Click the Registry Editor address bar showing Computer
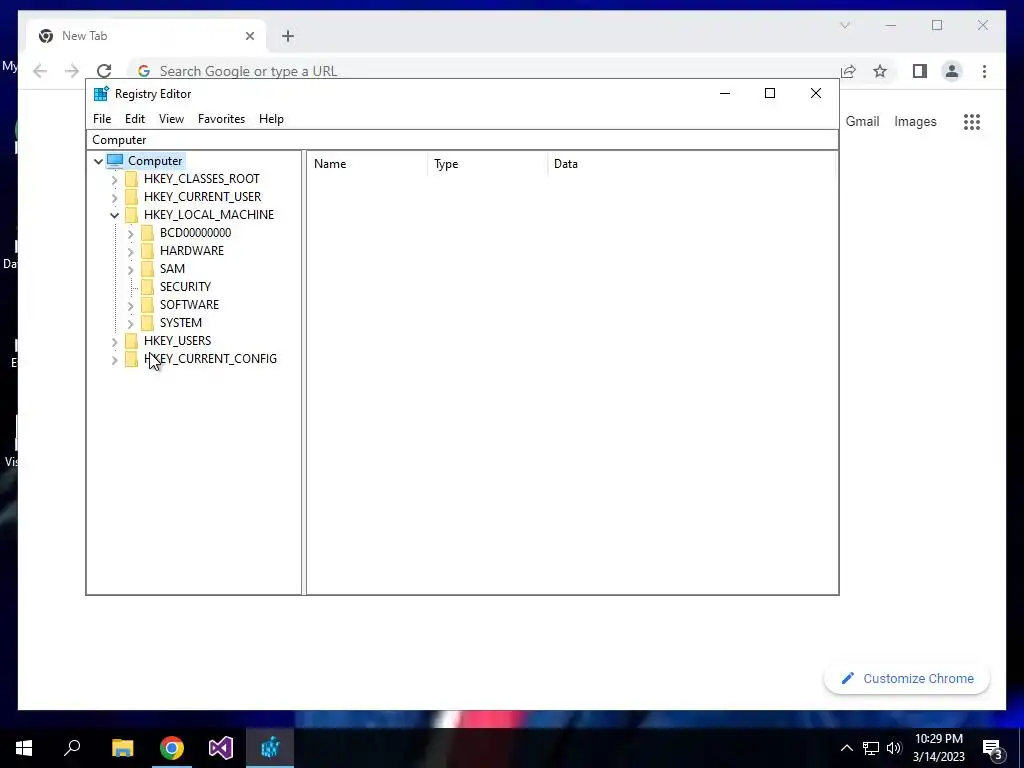This screenshot has width=1024, height=768. pyautogui.click(x=462, y=140)
